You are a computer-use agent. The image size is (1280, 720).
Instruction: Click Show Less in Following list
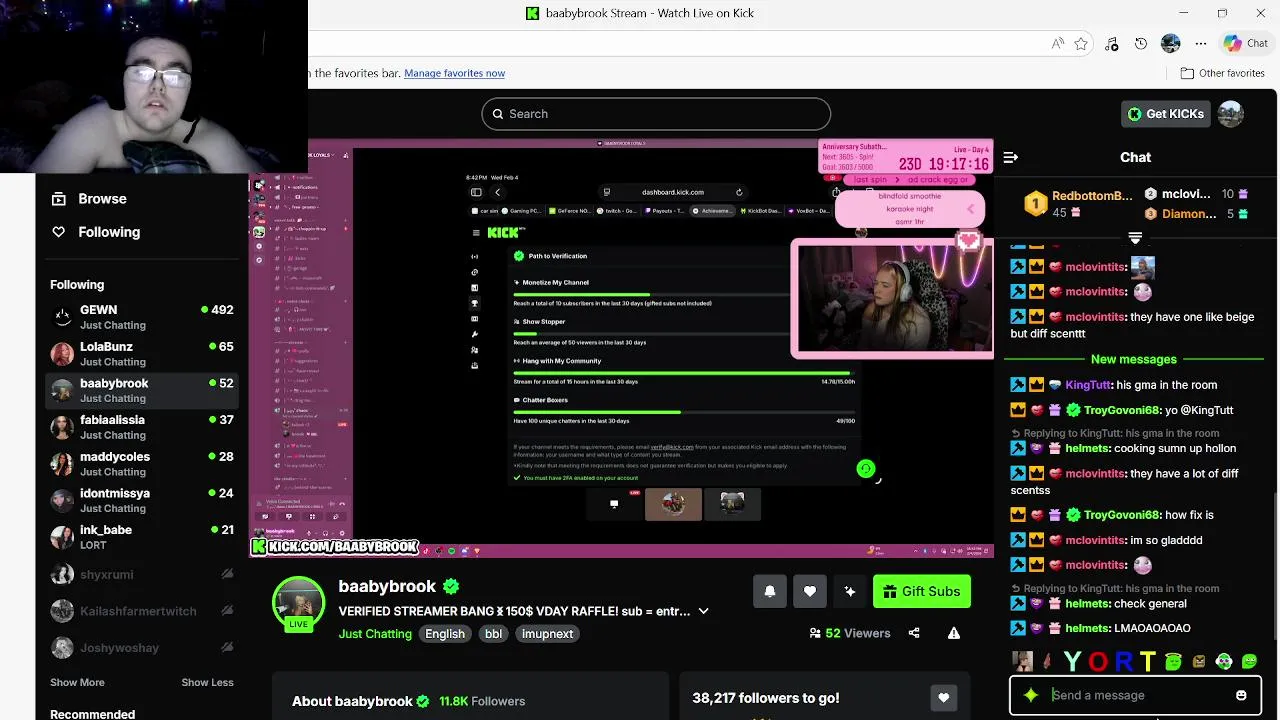[x=207, y=682]
